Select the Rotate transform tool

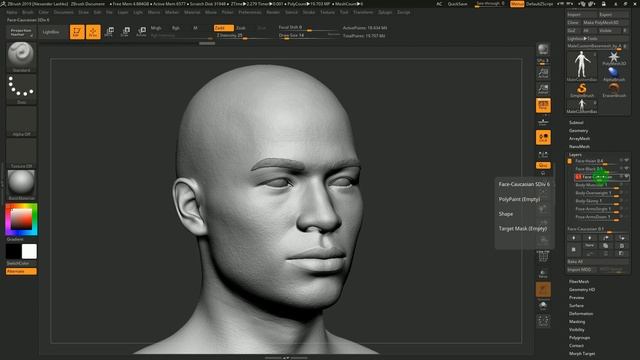click(x=141, y=32)
